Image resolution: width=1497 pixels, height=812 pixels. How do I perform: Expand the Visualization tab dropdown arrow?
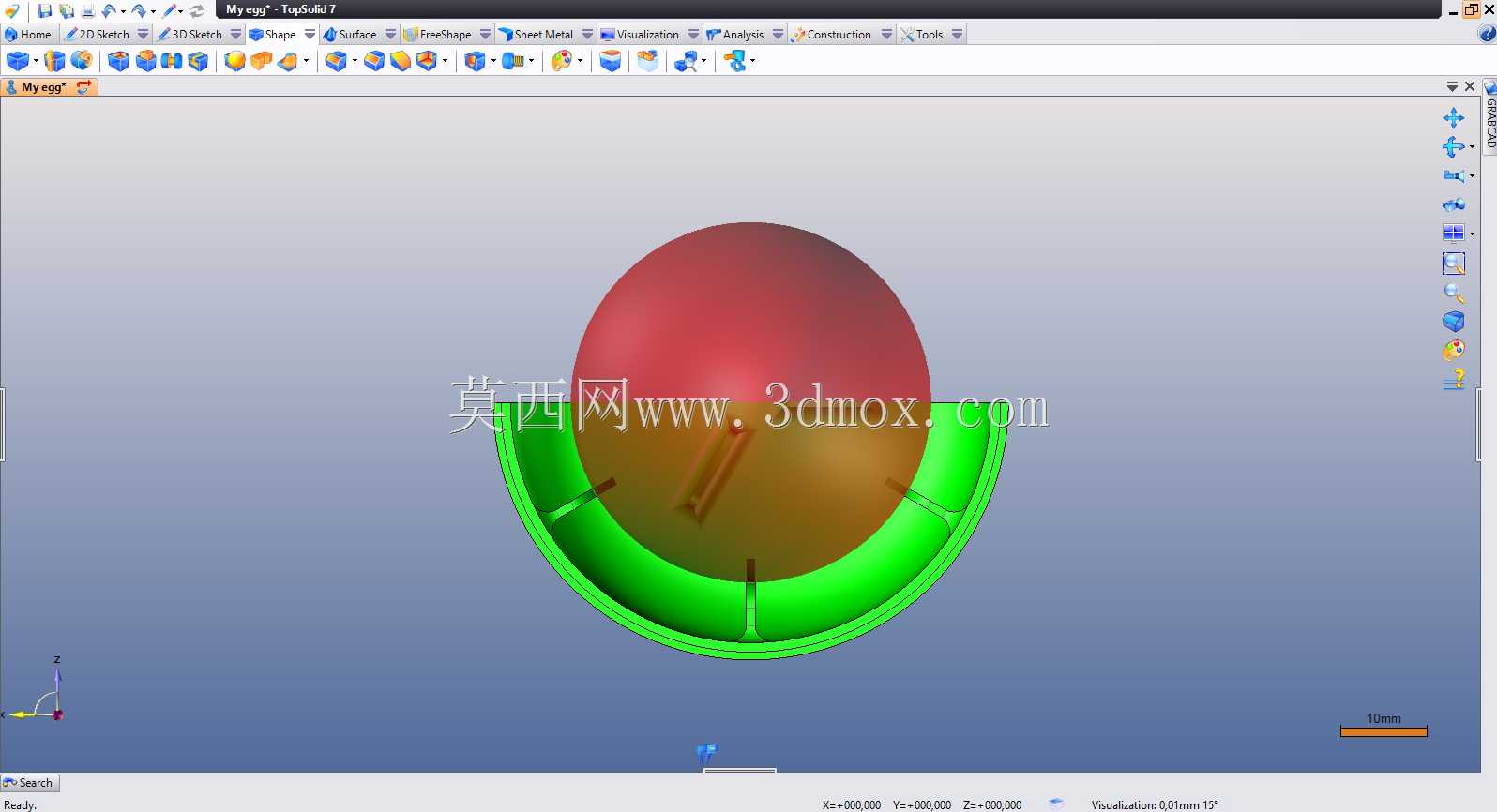click(693, 34)
